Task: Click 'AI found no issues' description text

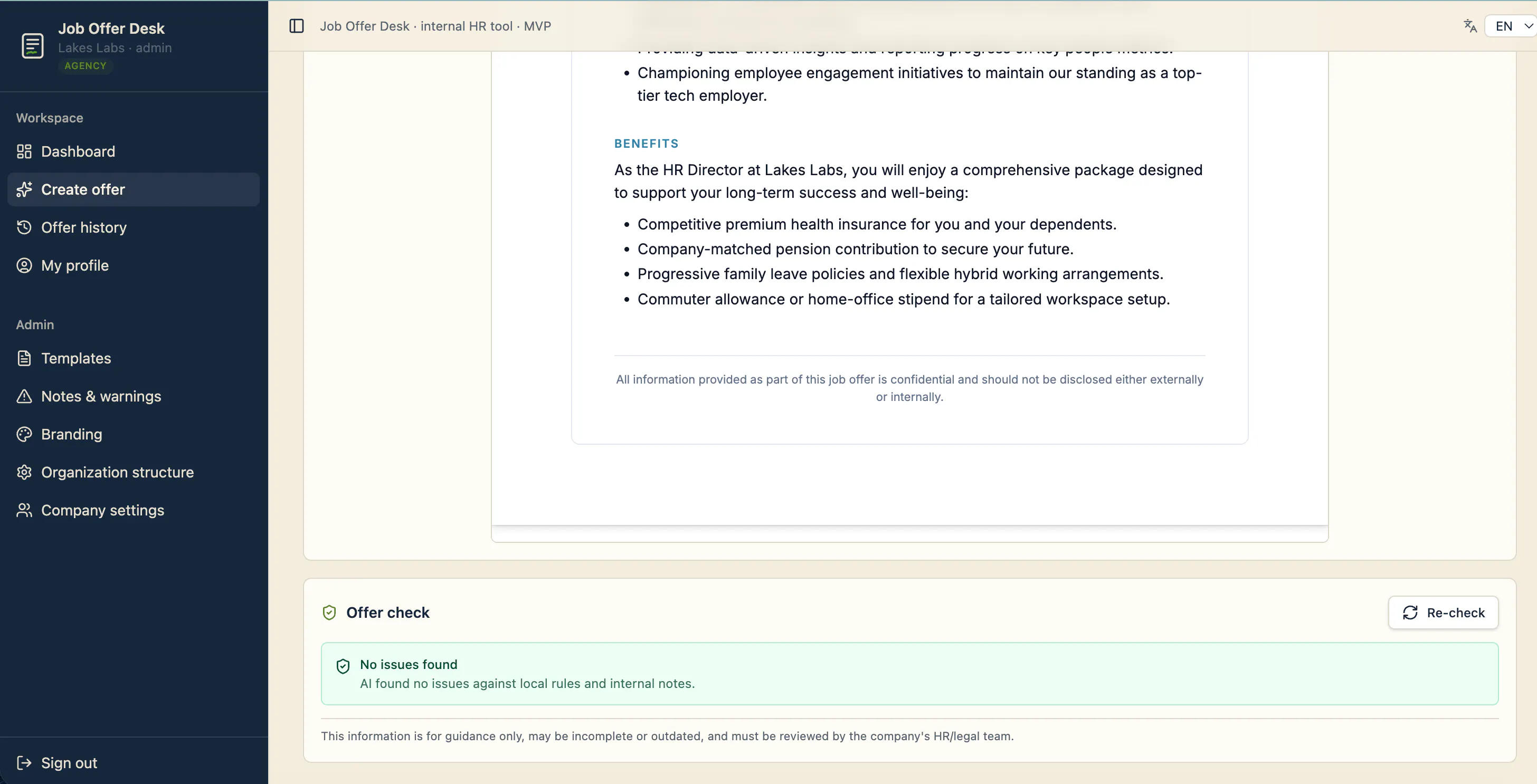Action: pos(527,684)
